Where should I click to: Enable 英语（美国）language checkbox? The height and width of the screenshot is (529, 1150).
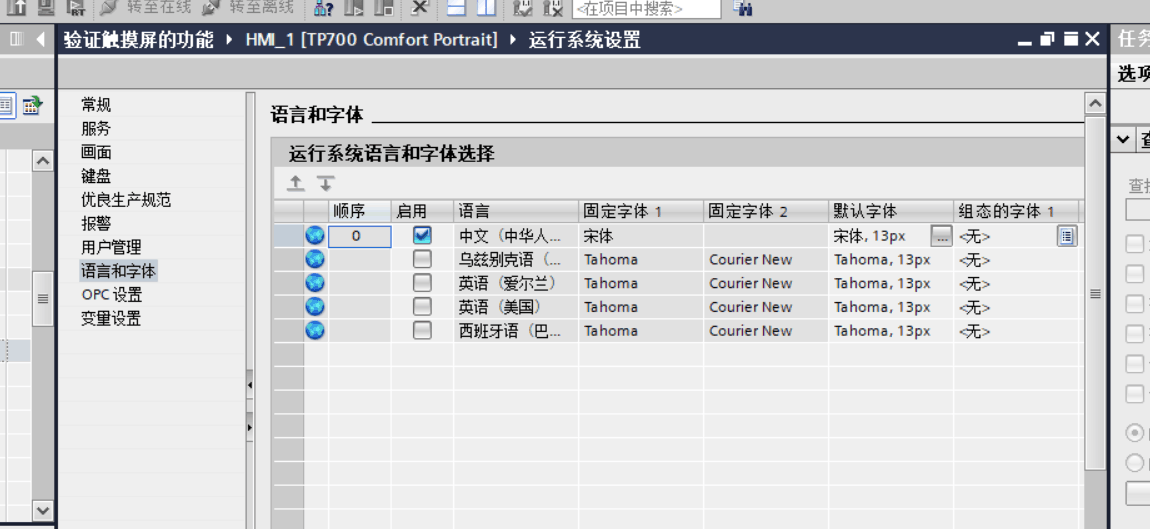click(x=422, y=306)
